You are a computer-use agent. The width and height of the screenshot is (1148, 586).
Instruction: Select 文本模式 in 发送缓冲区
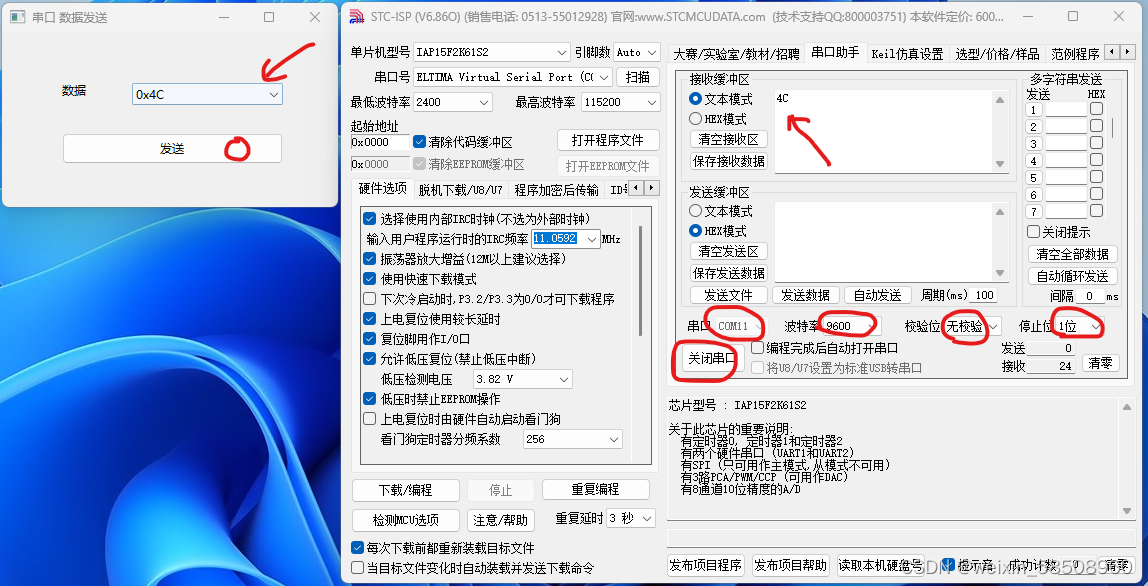pos(696,211)
